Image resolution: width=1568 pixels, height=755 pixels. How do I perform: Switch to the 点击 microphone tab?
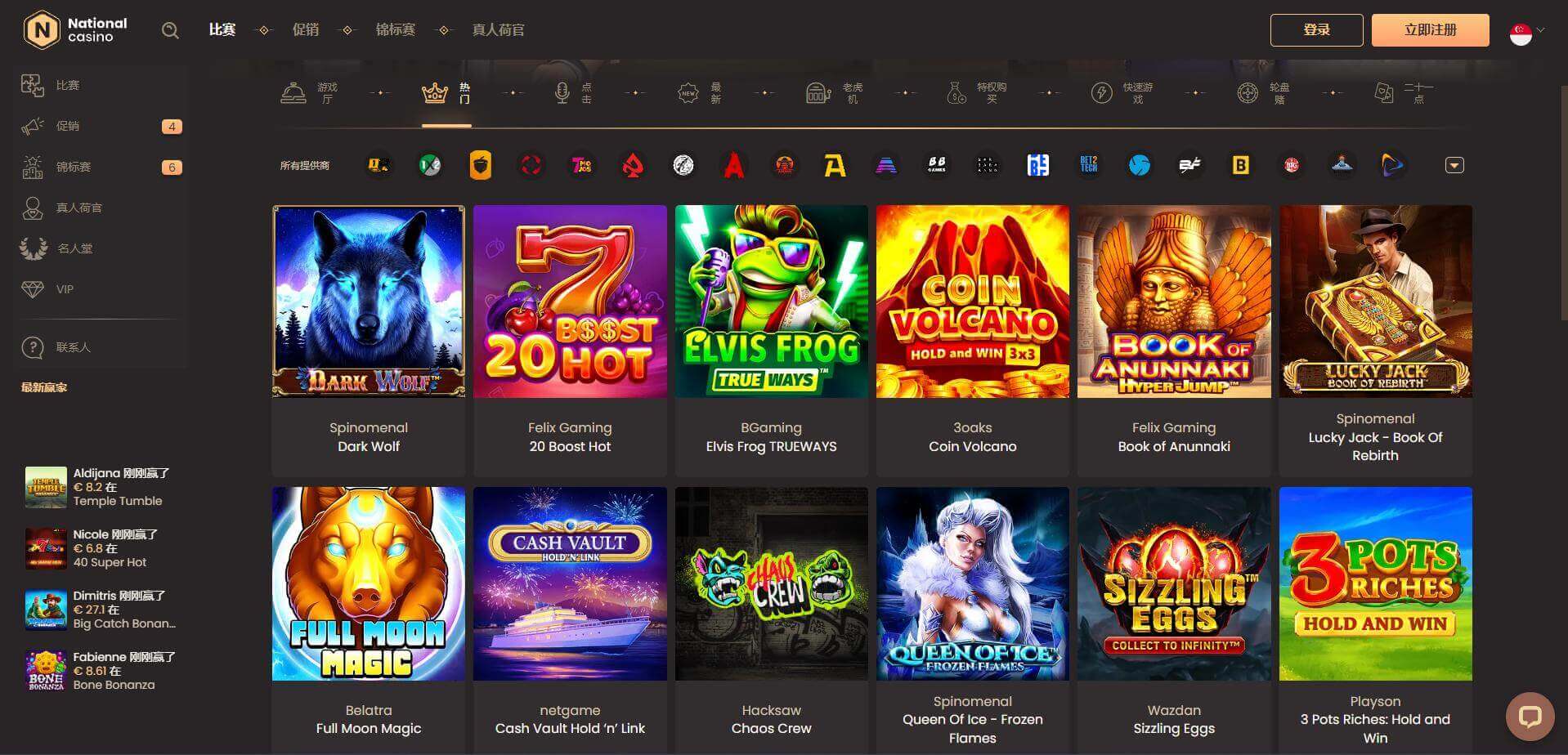[x=572, y=93]
